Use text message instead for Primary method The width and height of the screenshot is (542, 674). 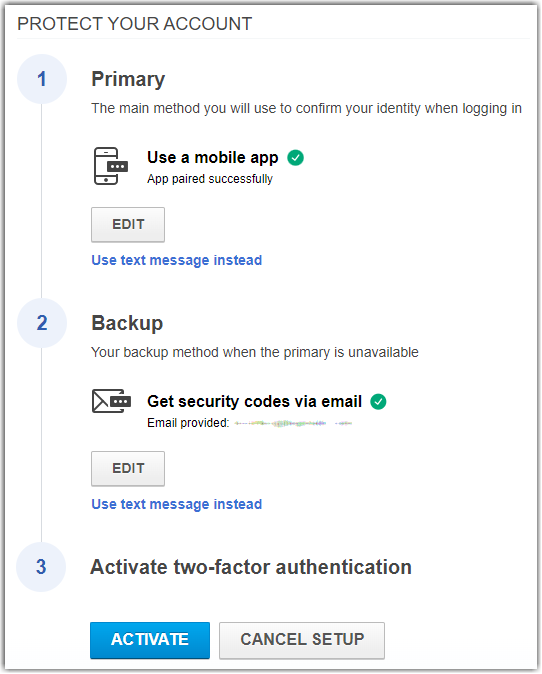[177, 260]
